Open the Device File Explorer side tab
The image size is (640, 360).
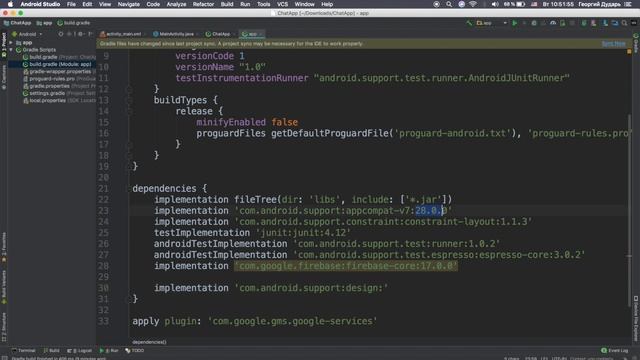click(x=636, y=318)
